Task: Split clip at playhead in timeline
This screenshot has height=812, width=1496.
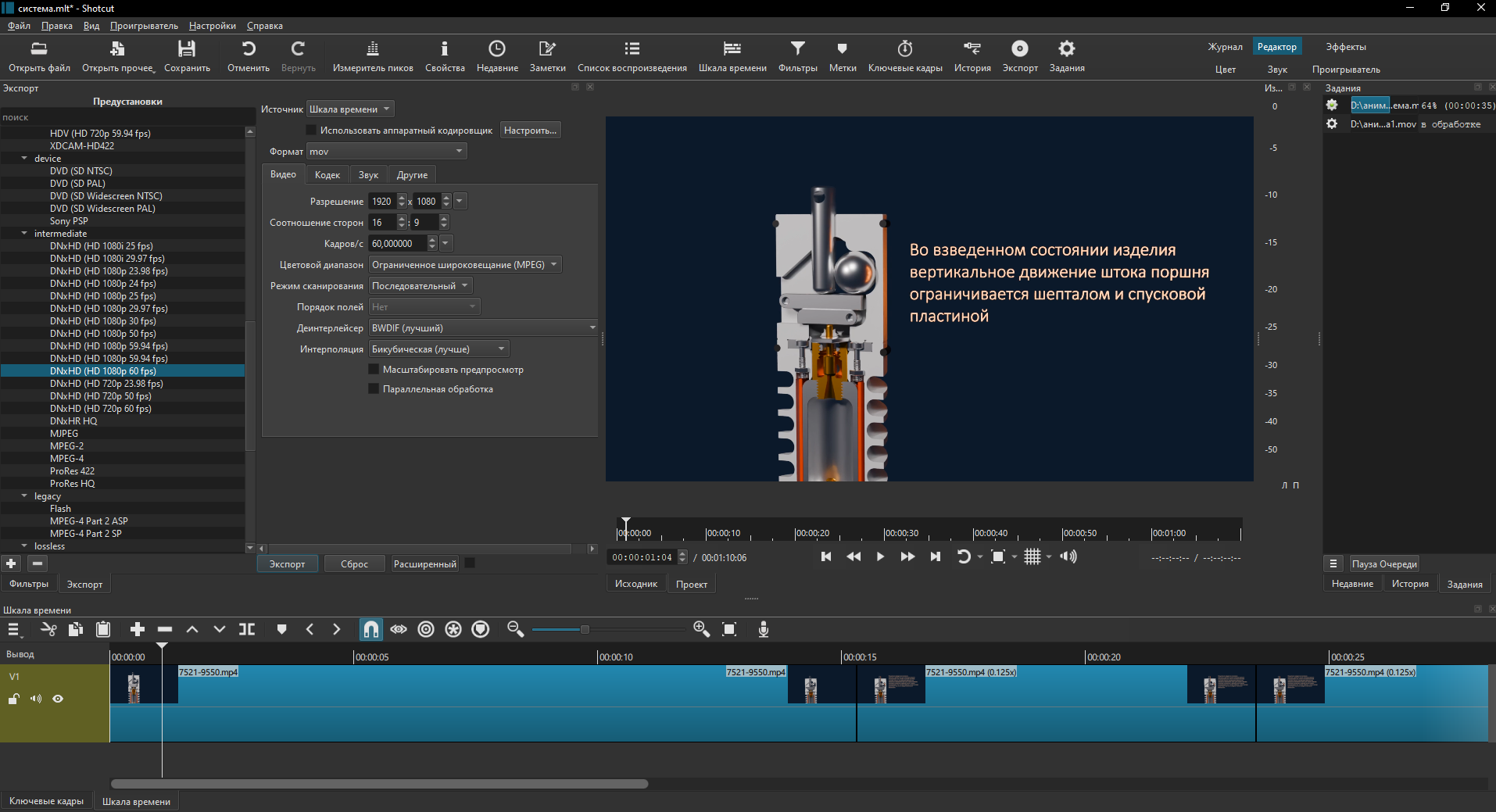Action: [x=247, y=630]
